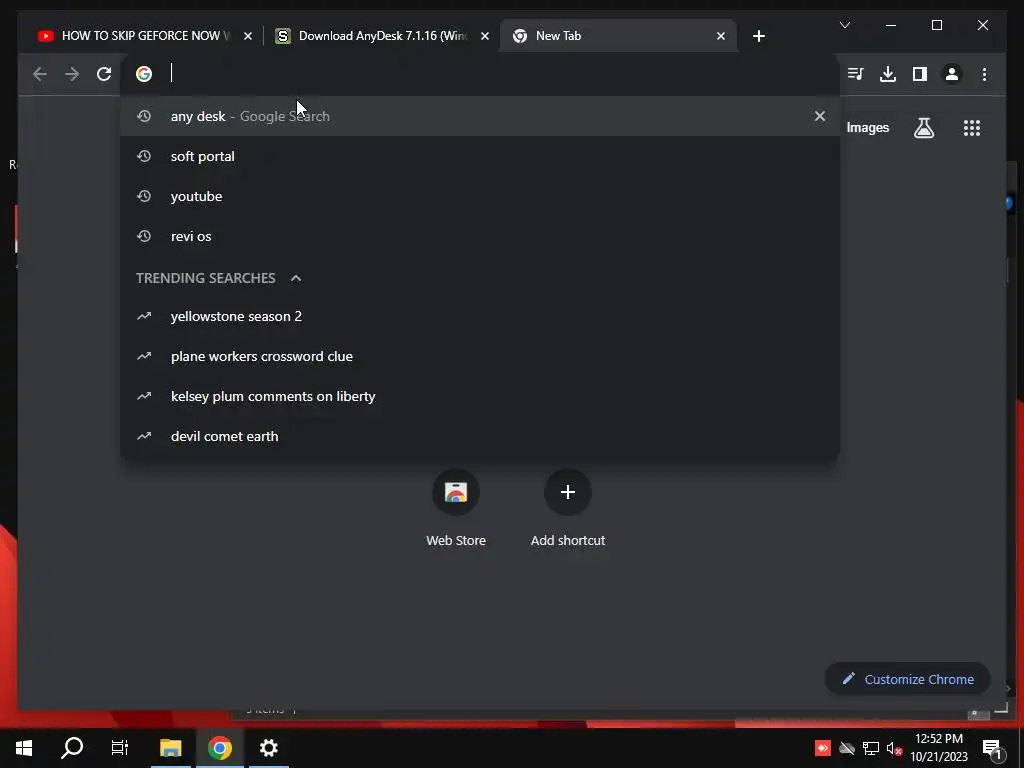Click the Add shortcut button
The height and width of the screenshot is (768, 1024).
coord(568,509)
